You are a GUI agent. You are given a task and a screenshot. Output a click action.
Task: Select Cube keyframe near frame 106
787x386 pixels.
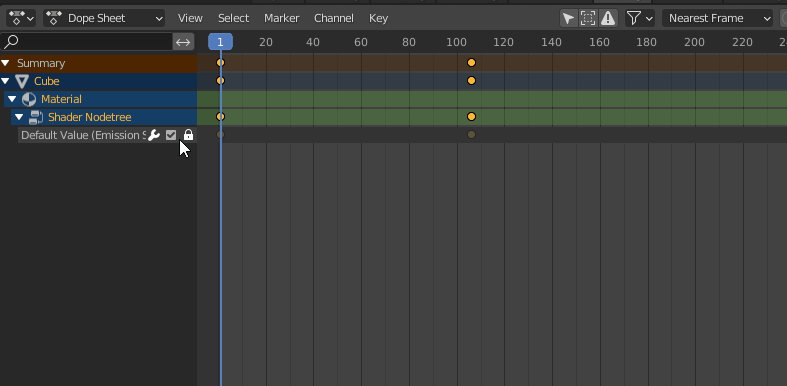(471, 81)
